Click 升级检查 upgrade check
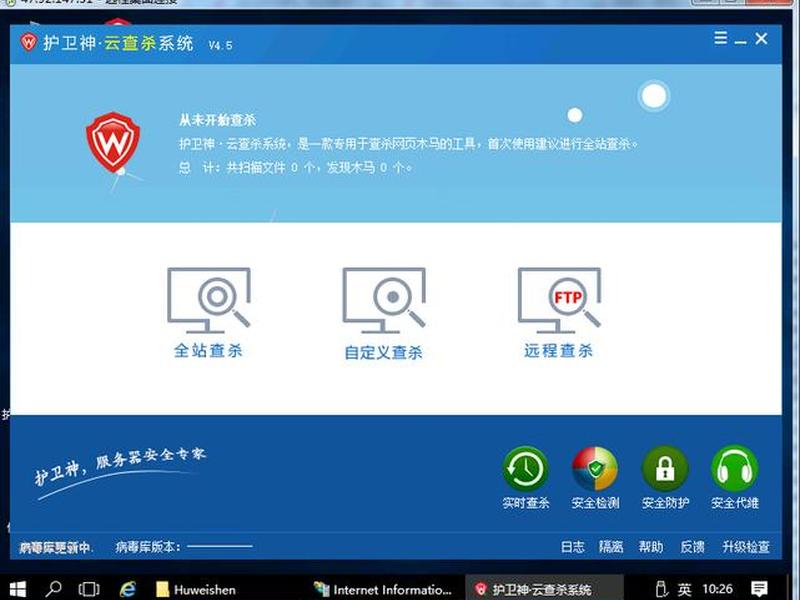Screen dimensions: 800x600 (745, 547)
